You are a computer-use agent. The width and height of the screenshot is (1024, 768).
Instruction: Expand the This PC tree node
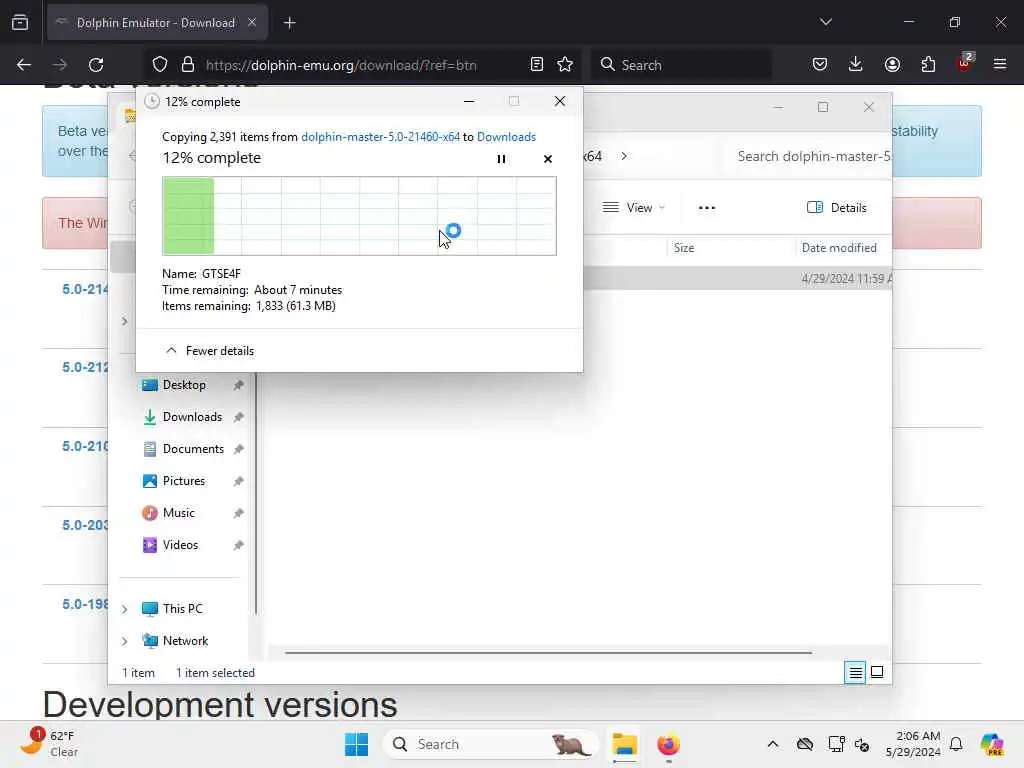pos(125,609)
